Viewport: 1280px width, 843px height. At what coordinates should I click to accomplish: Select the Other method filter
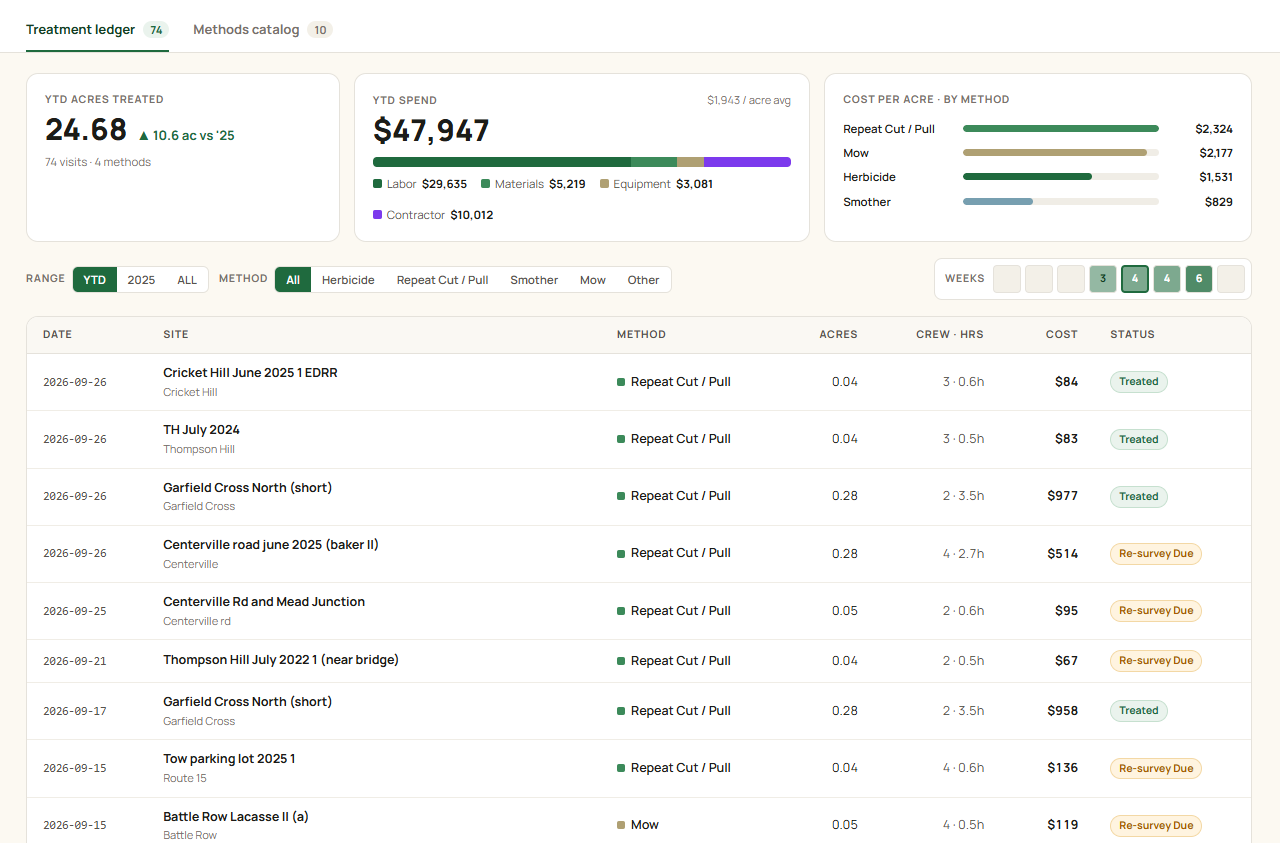click(643, 280)
